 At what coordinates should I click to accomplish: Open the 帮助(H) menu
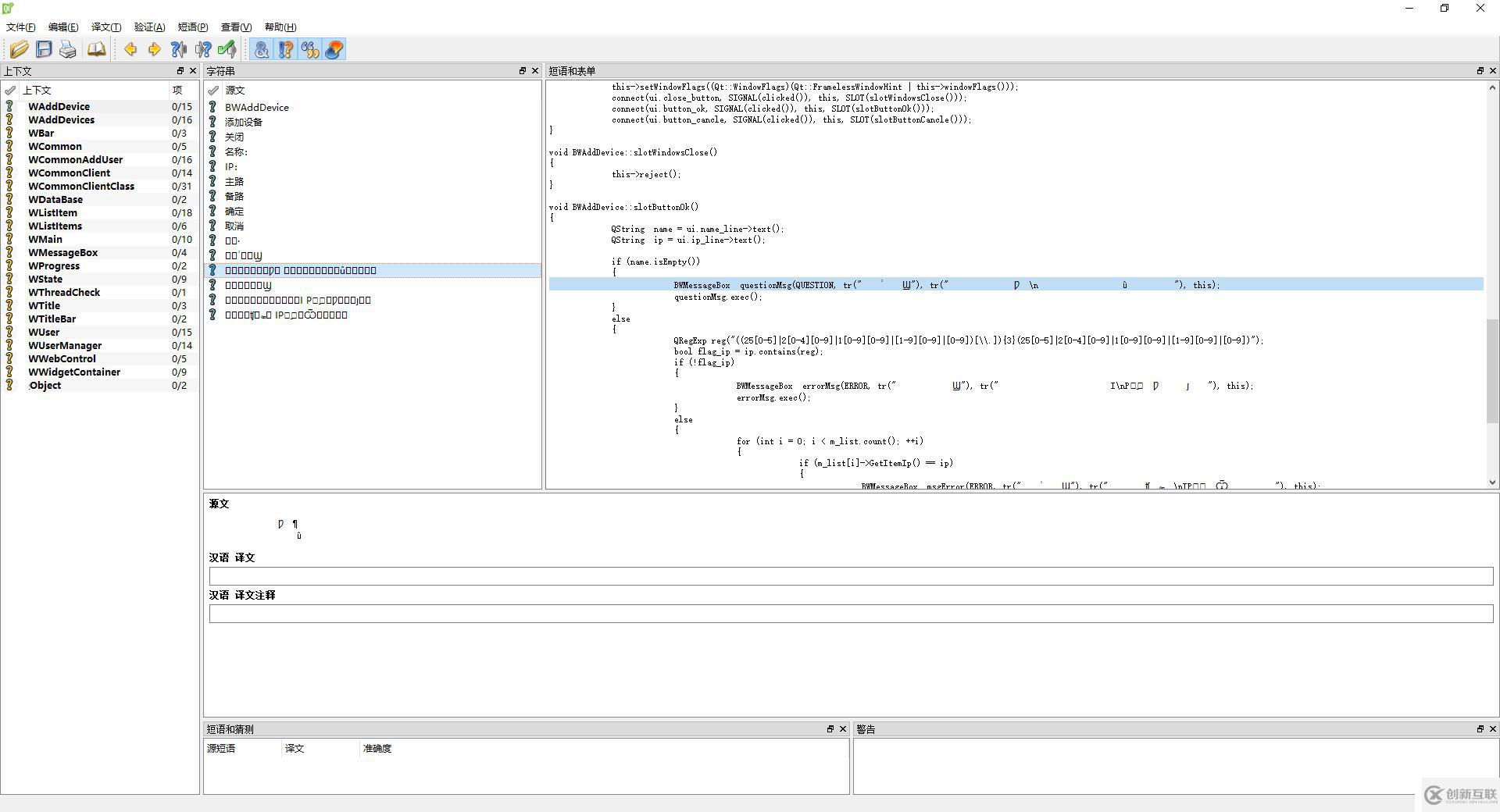[280, 27]
